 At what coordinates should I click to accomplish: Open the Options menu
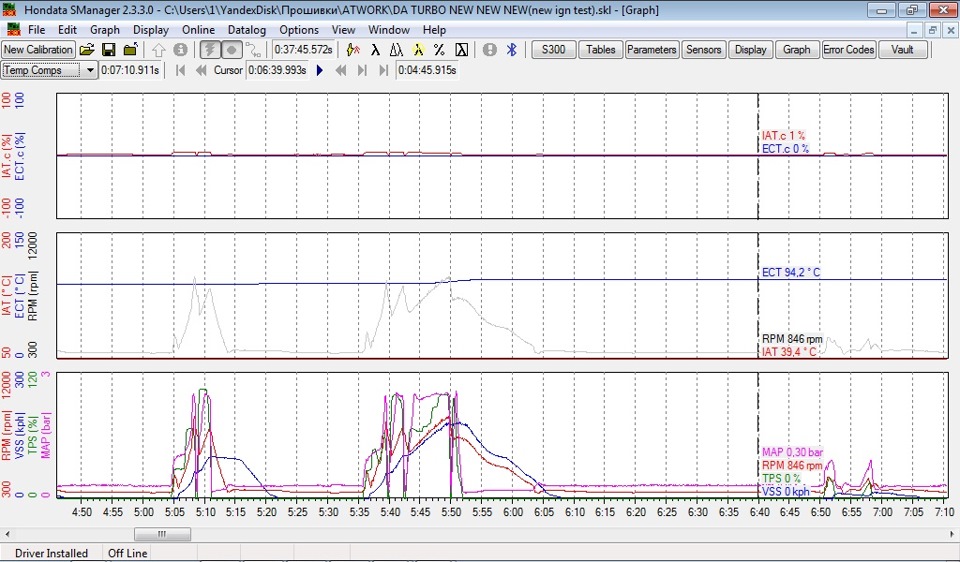(299, 29)
